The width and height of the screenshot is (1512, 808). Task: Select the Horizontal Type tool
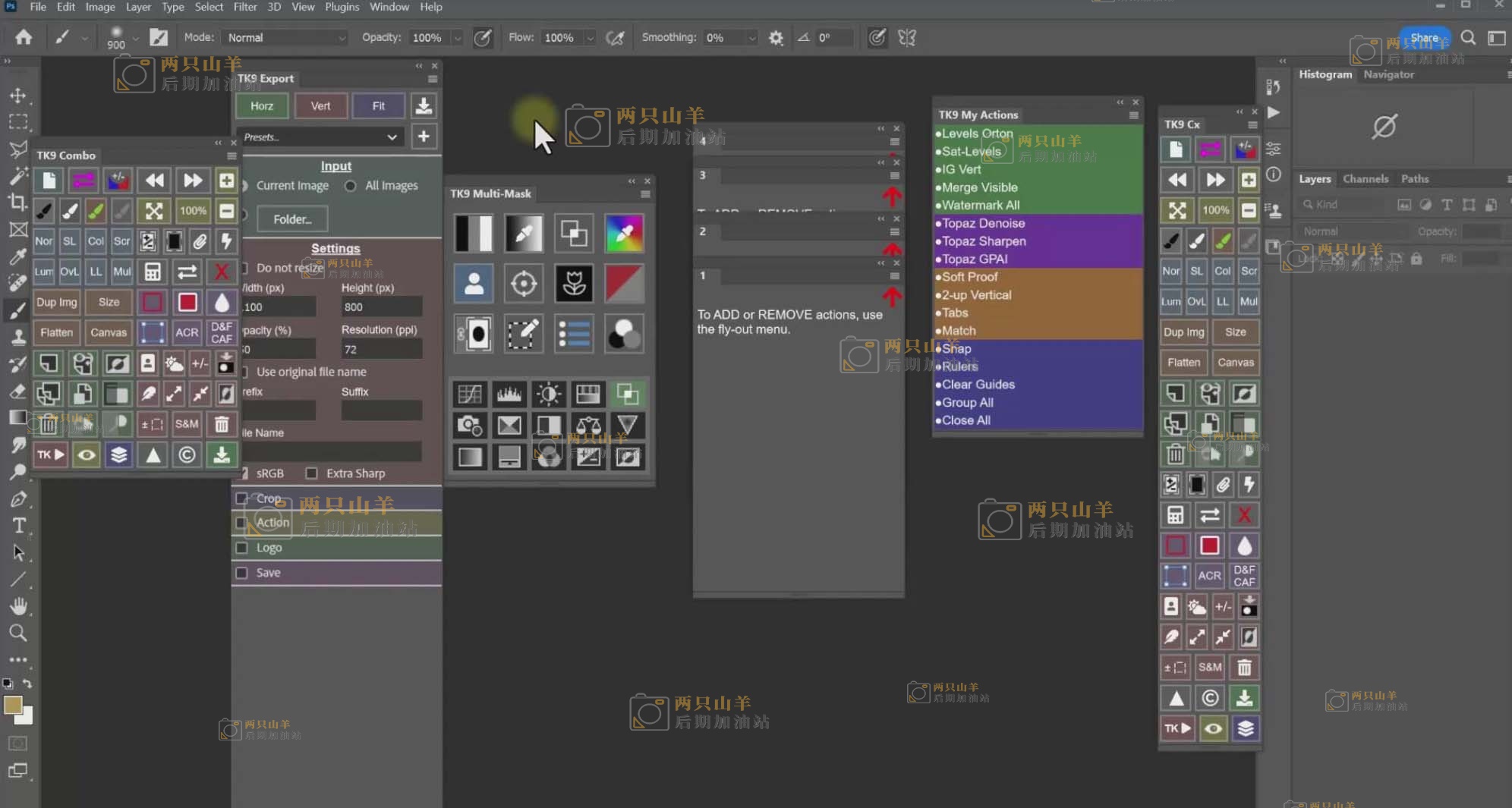click(x=18, y=526)
